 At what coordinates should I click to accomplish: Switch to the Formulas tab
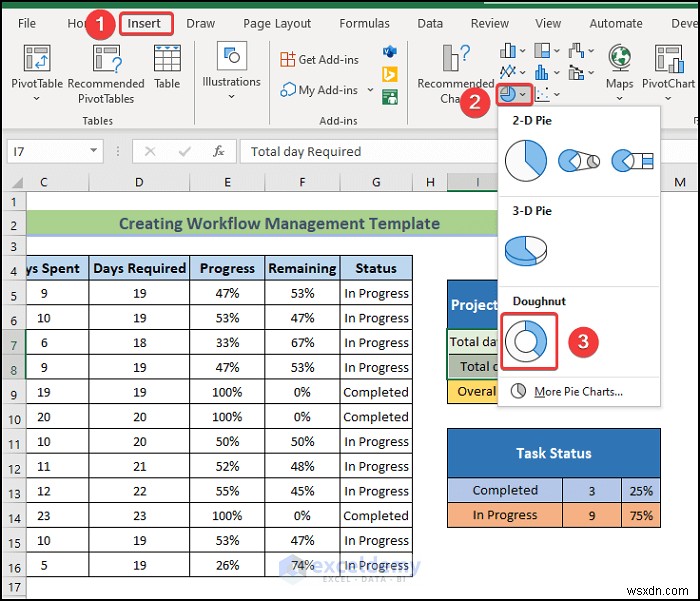pyautogui.click(x=364, y=23)
